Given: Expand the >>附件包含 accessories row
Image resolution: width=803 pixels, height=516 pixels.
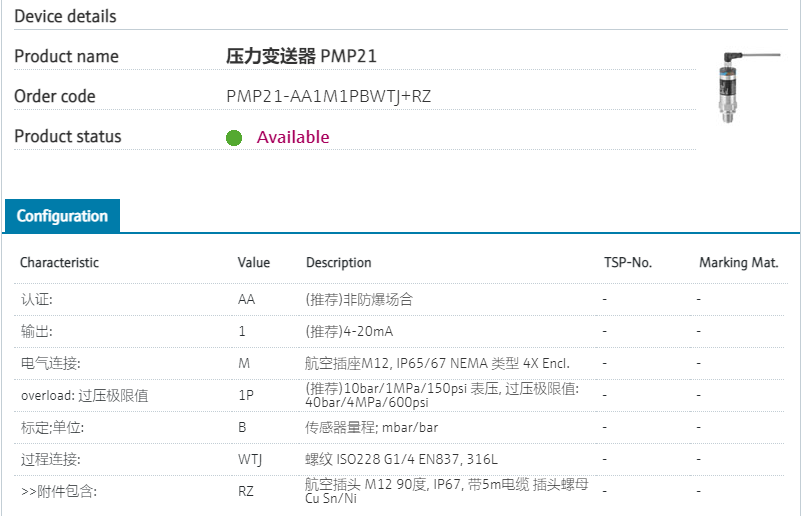Looking at the screenshot, I should [x=59, y=491].
